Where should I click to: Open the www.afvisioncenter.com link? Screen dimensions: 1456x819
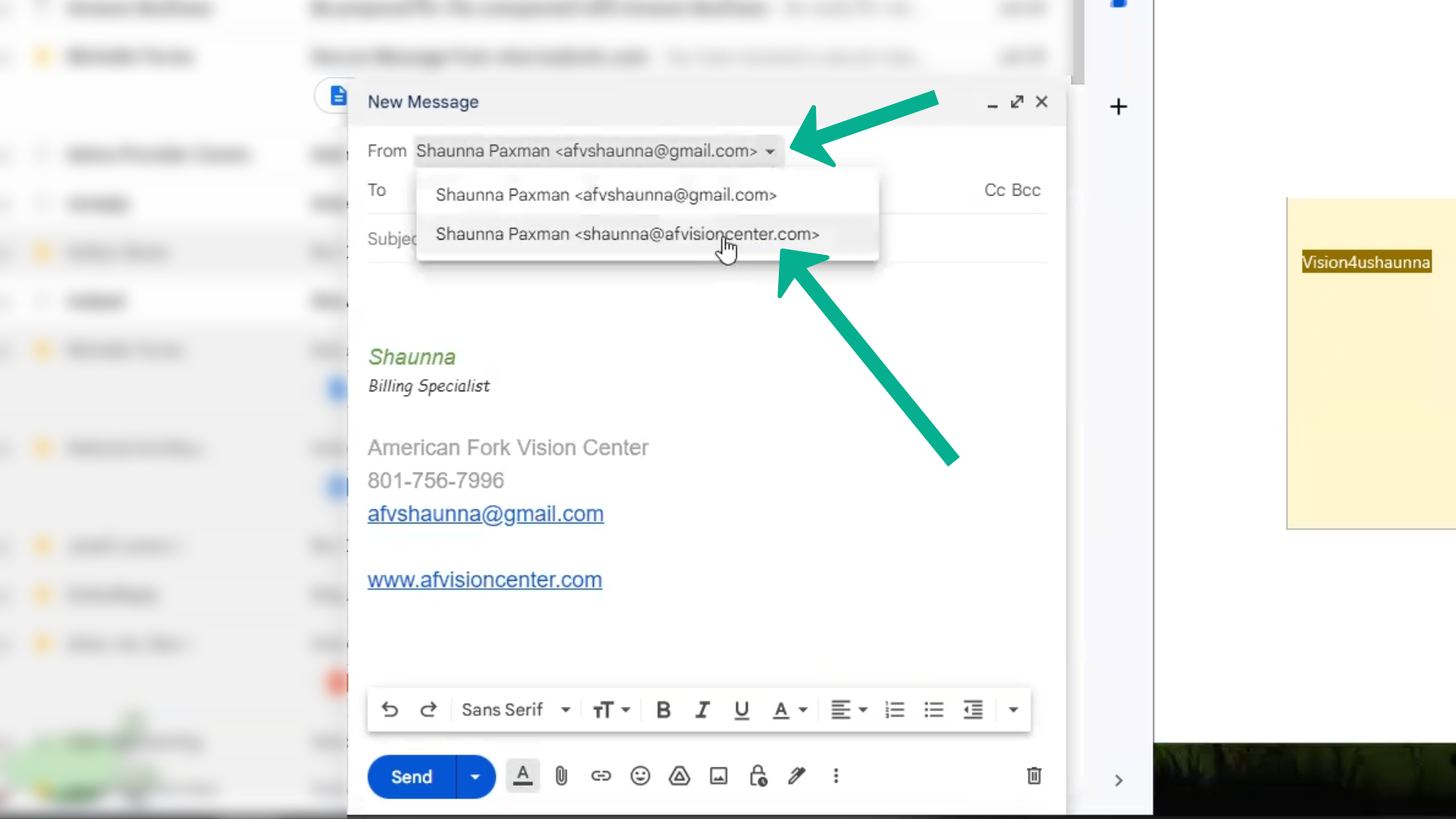click(x=485, y=579)
